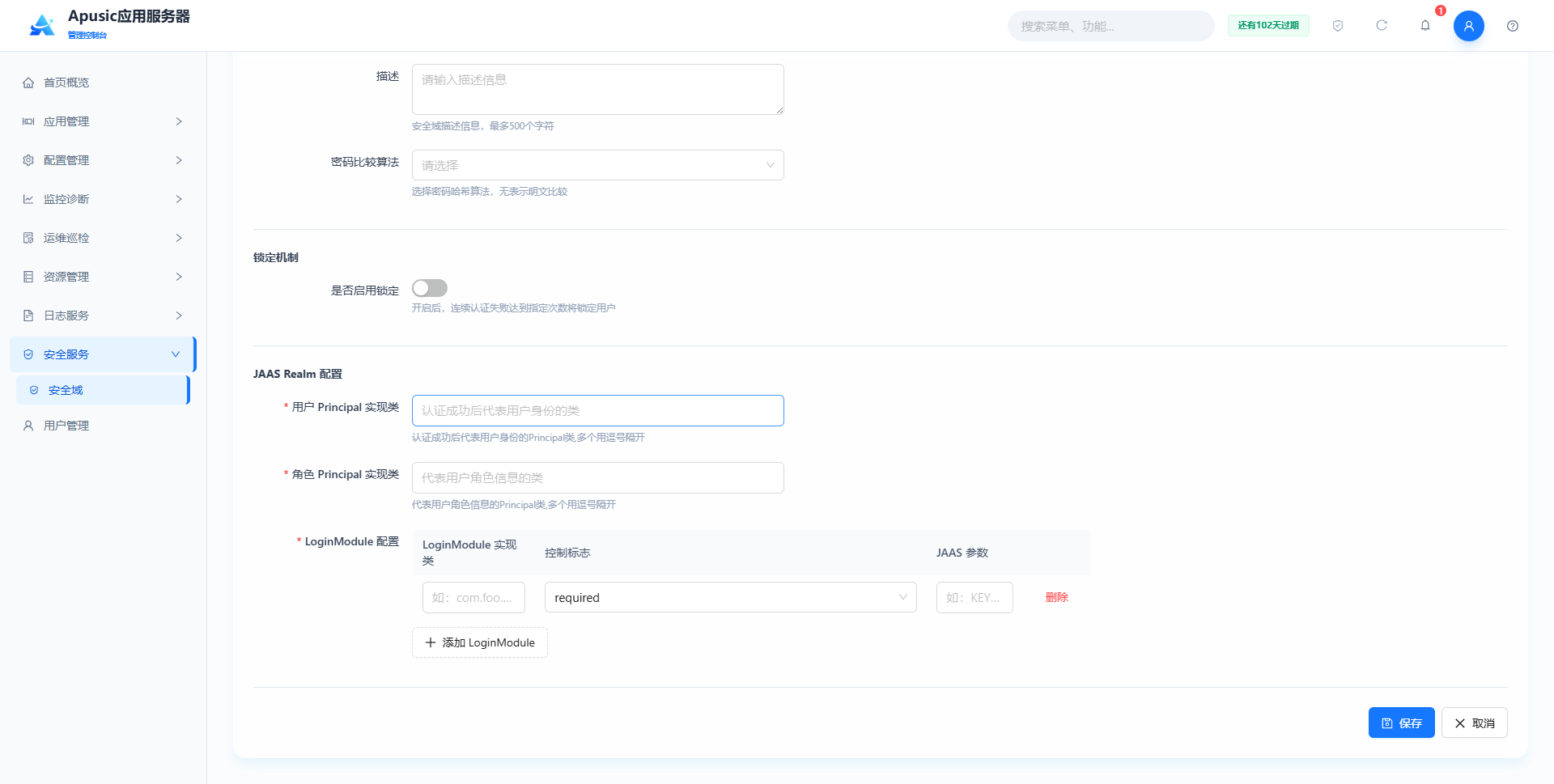This screenshot has width=1554, height=784.
Task: Click the 角色 Principal 实现类 field
Action: [x=598, y=477]
